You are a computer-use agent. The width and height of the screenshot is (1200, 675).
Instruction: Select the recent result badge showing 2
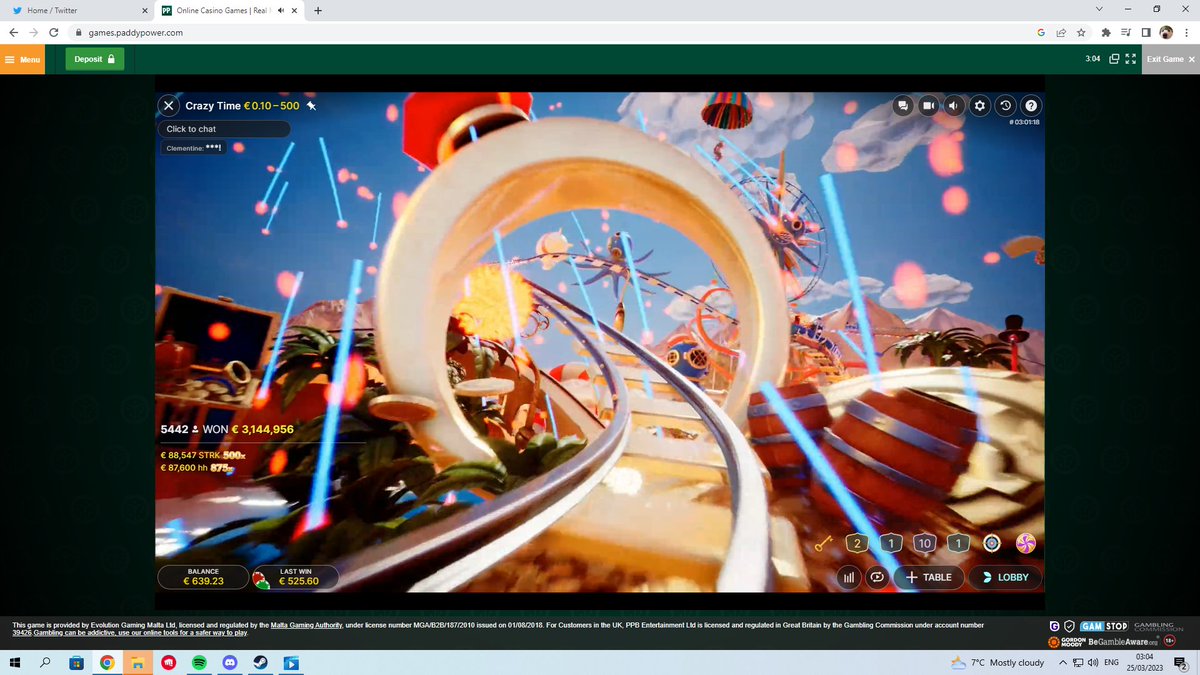click(856, 543)
